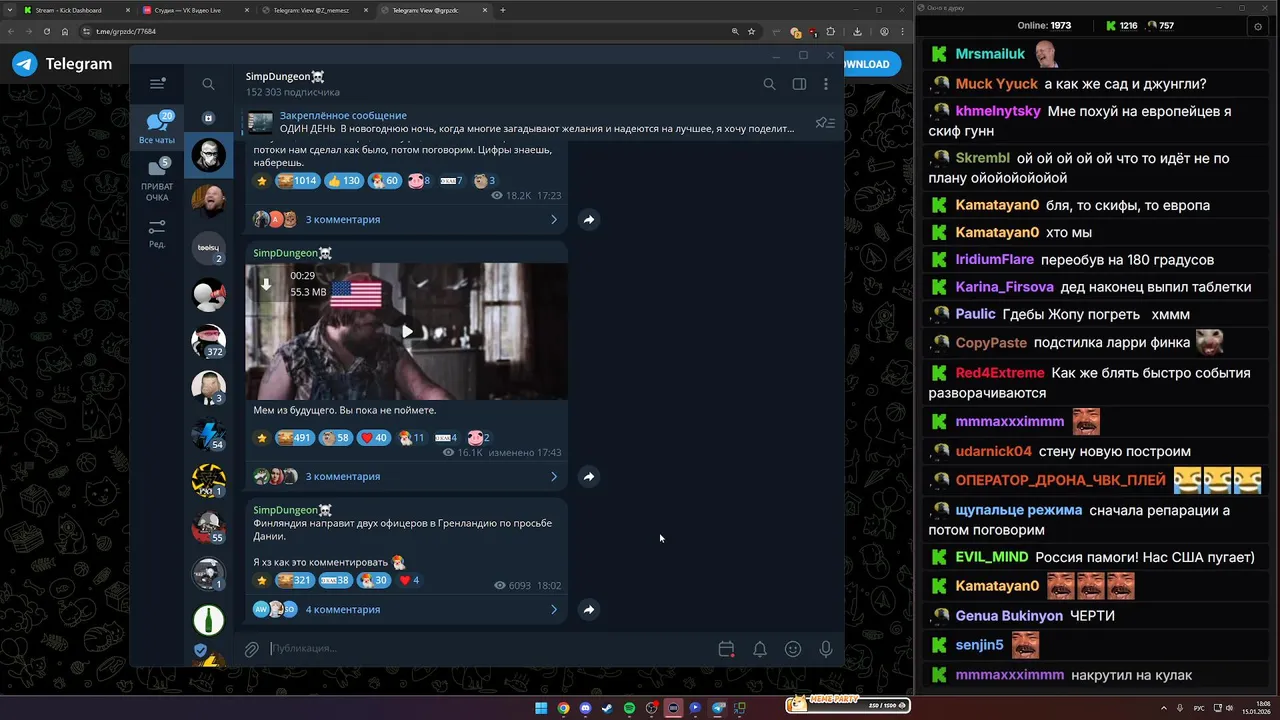Toggle the heart 4 reaction

click(409, 580)
